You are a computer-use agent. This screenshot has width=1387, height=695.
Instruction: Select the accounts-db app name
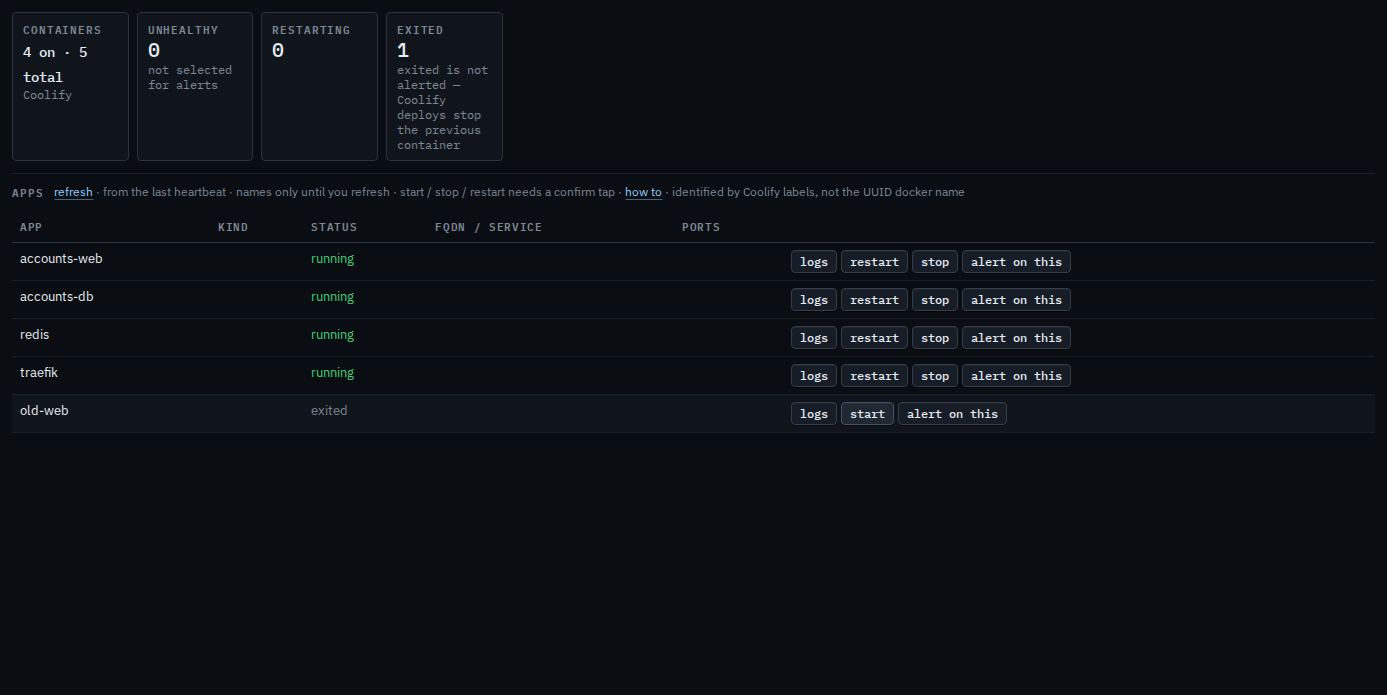pyautogui.click(x=57, y=297)
